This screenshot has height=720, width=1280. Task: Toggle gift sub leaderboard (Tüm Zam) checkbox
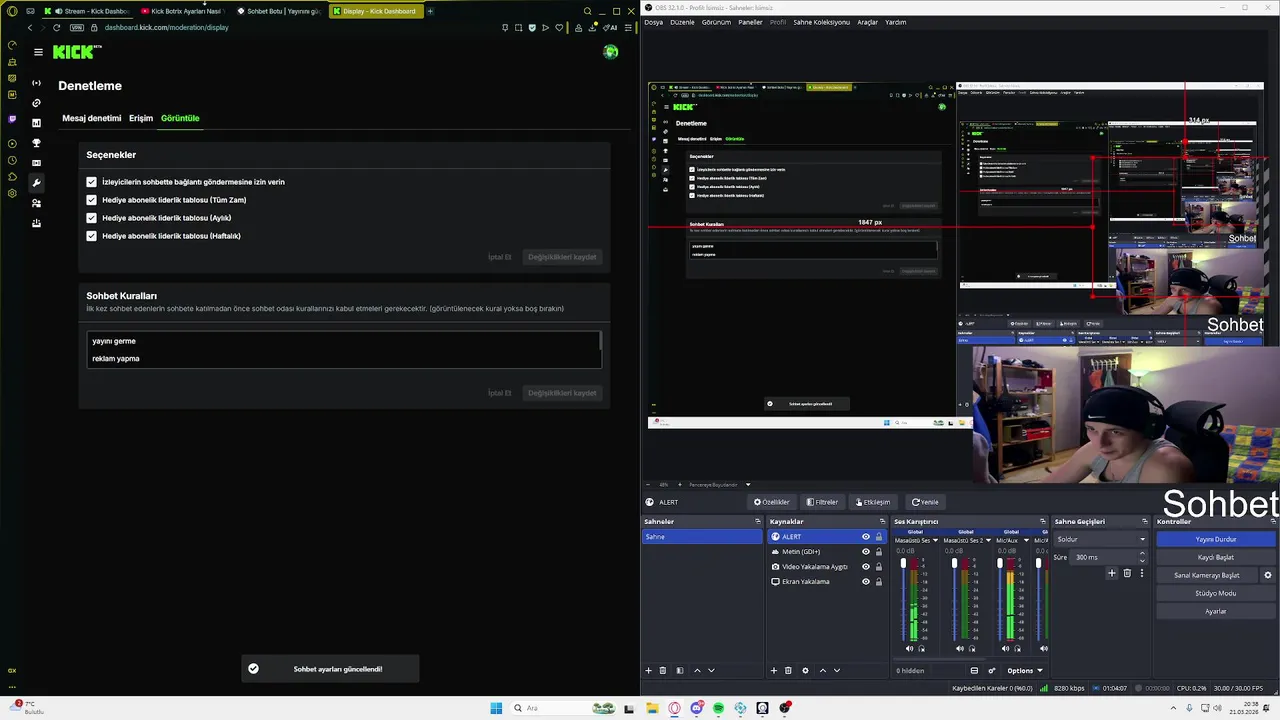[x=91, y=200]
